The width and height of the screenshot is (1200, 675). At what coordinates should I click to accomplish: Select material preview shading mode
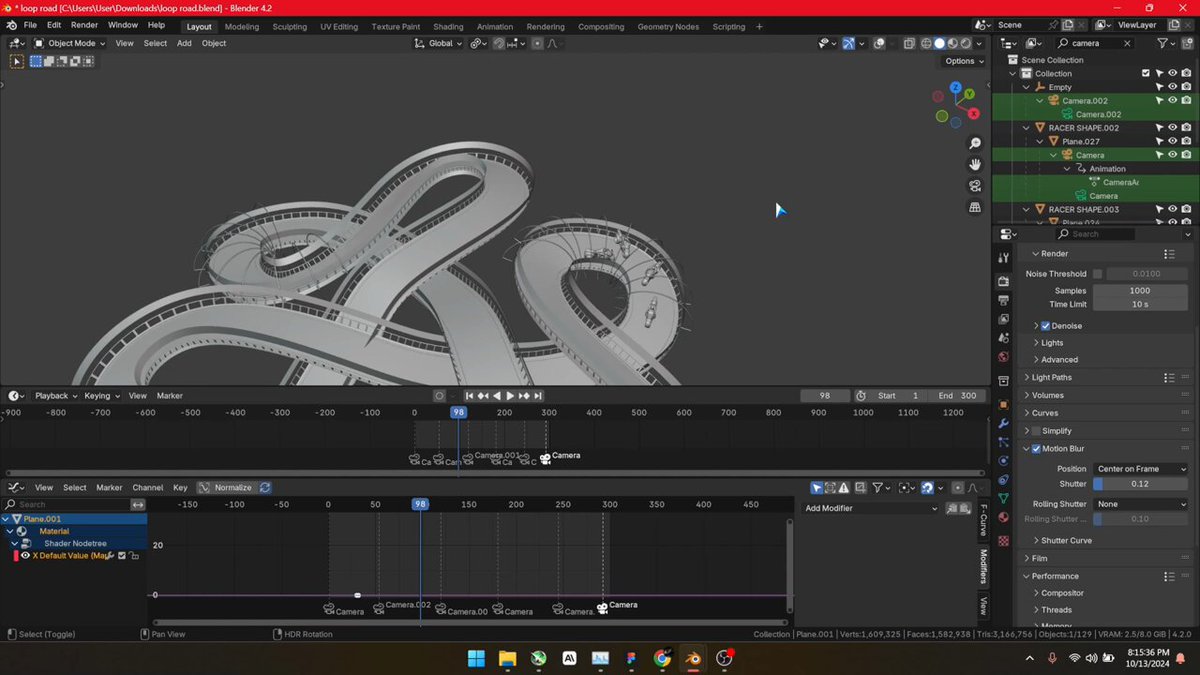[x=952, y=43]
